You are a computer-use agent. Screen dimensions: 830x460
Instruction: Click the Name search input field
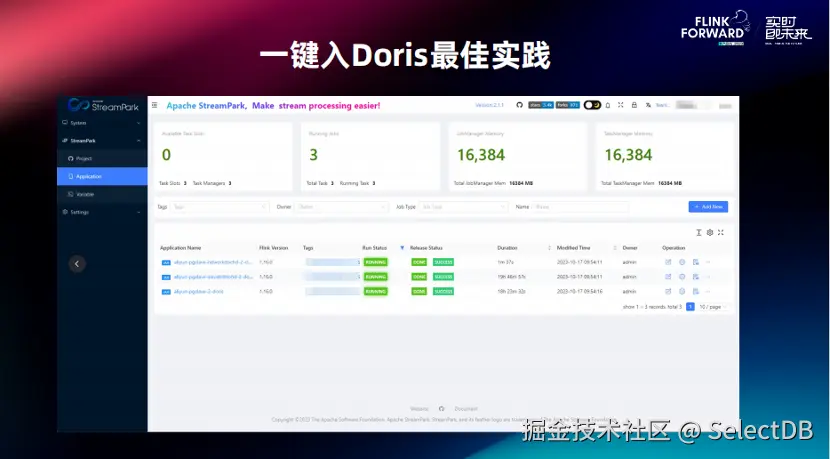pos(581,207)
